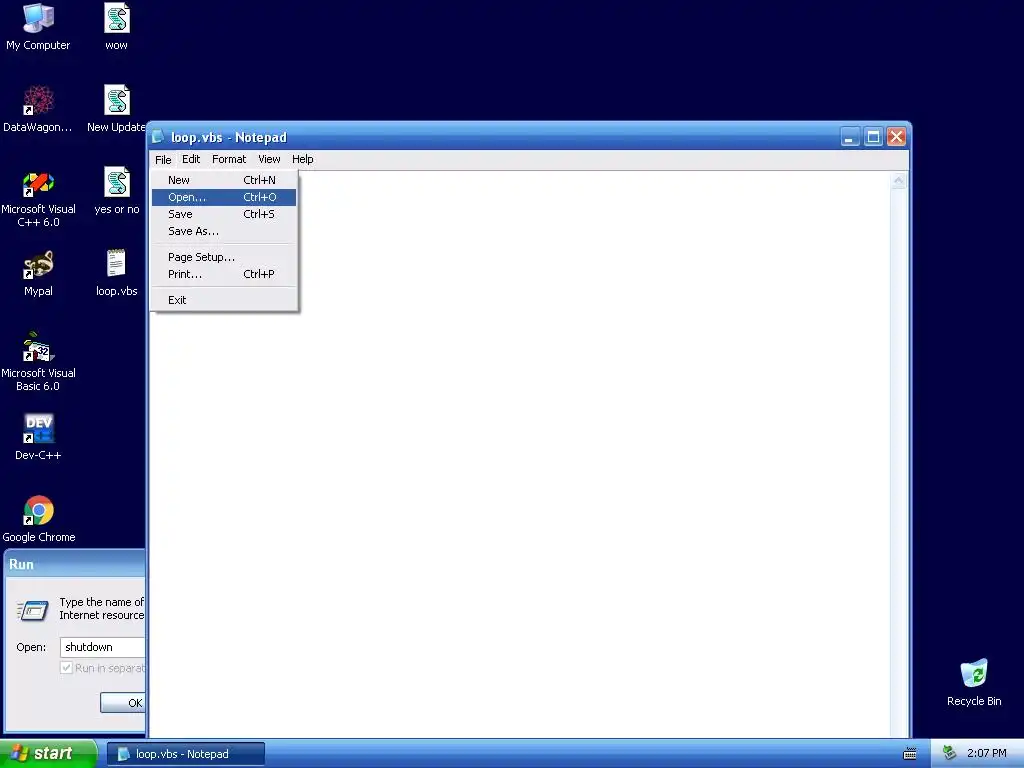The height and width of the screenshot is (768, 1024).
Task: Click the Run open input field
Action: pos(103,647)
